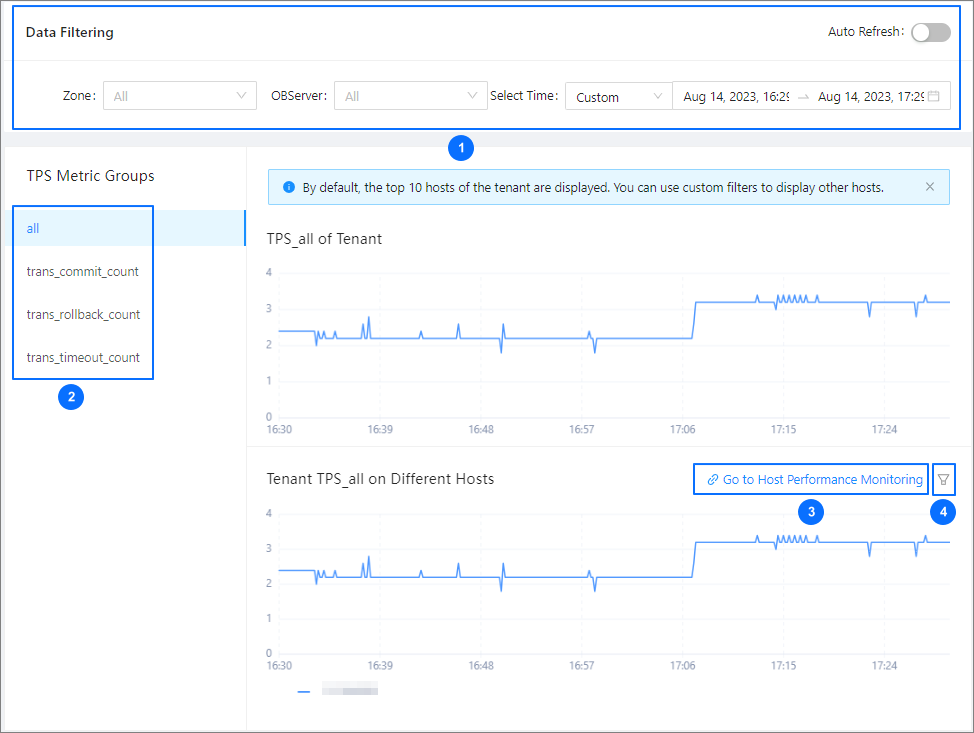974x733 pixels.
Task: Click the calendar icon in date range
Action: pyautogui.click(x=933, y=97)
